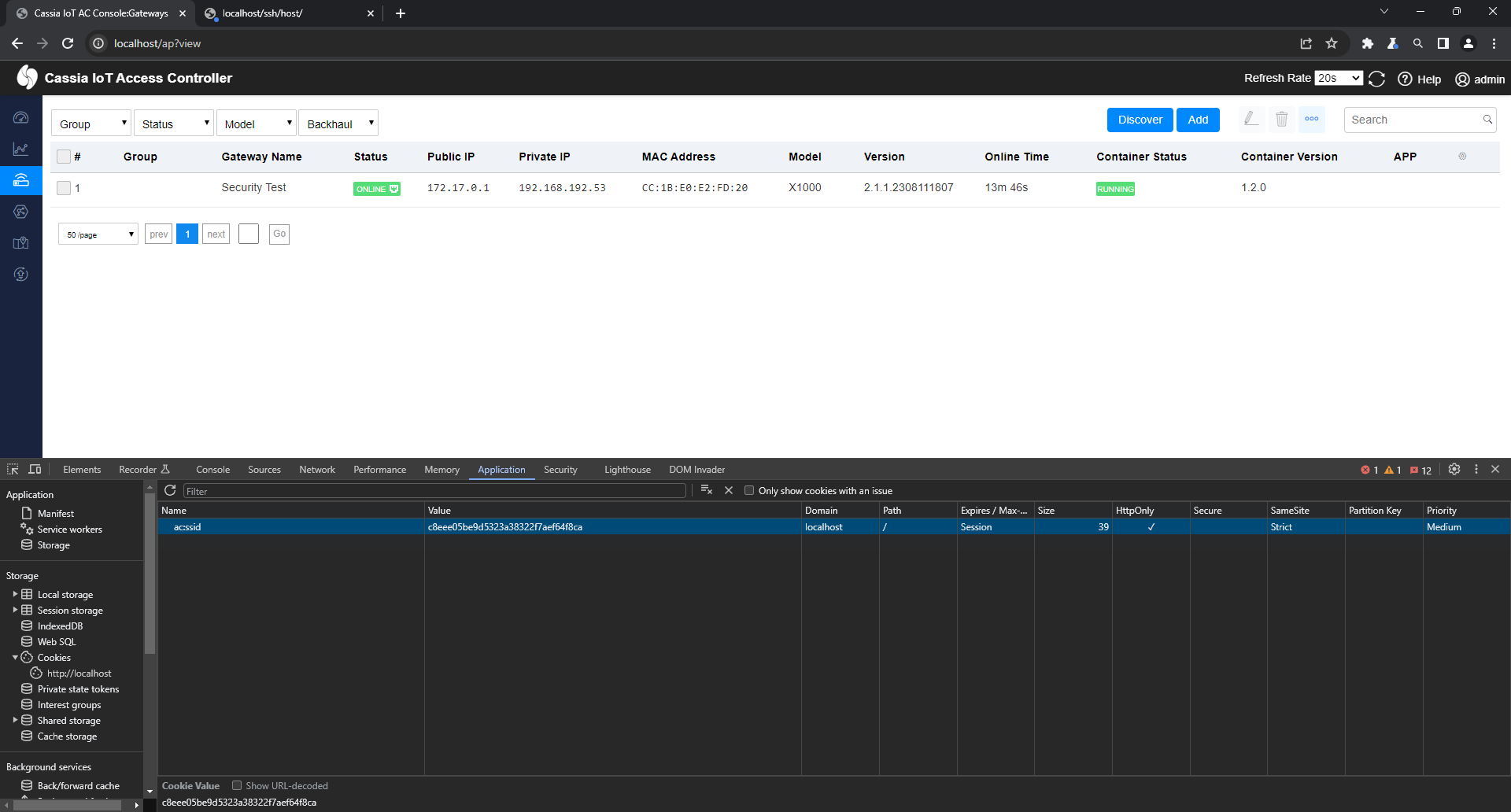Click the prev pagination button

tap(159, 234)
